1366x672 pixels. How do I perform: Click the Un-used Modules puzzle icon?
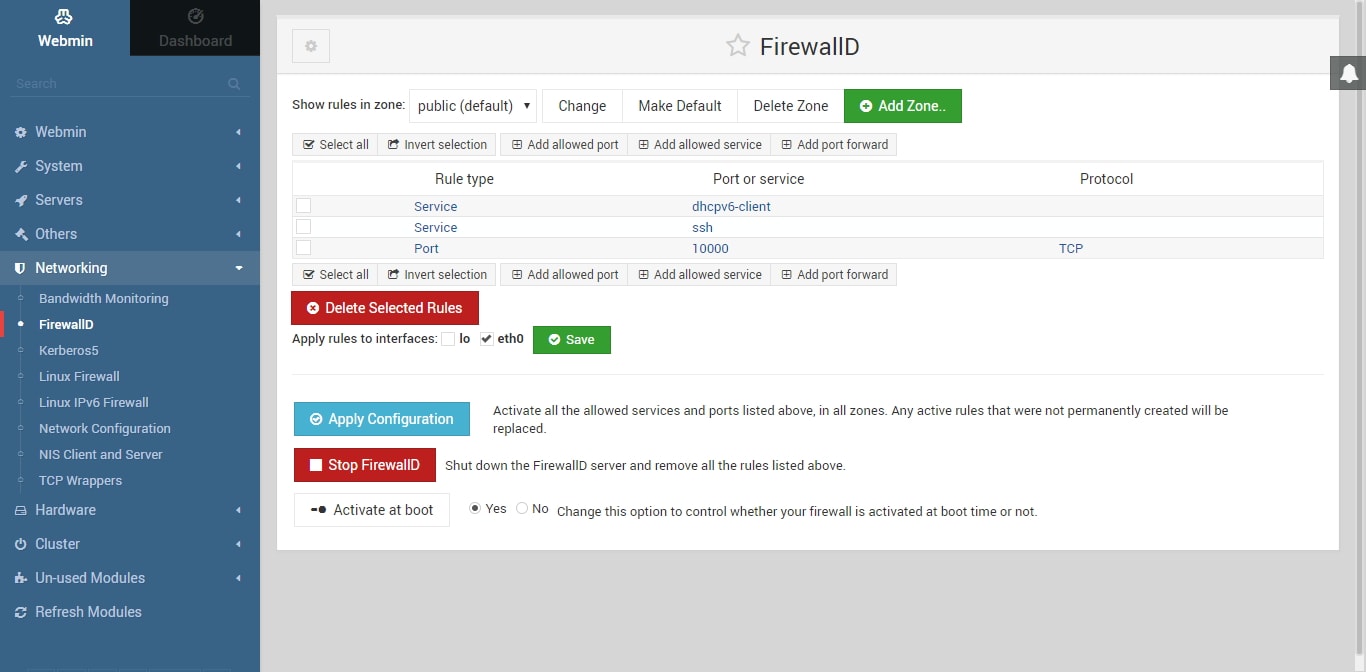pyautogui.click(x=21, y=578)
